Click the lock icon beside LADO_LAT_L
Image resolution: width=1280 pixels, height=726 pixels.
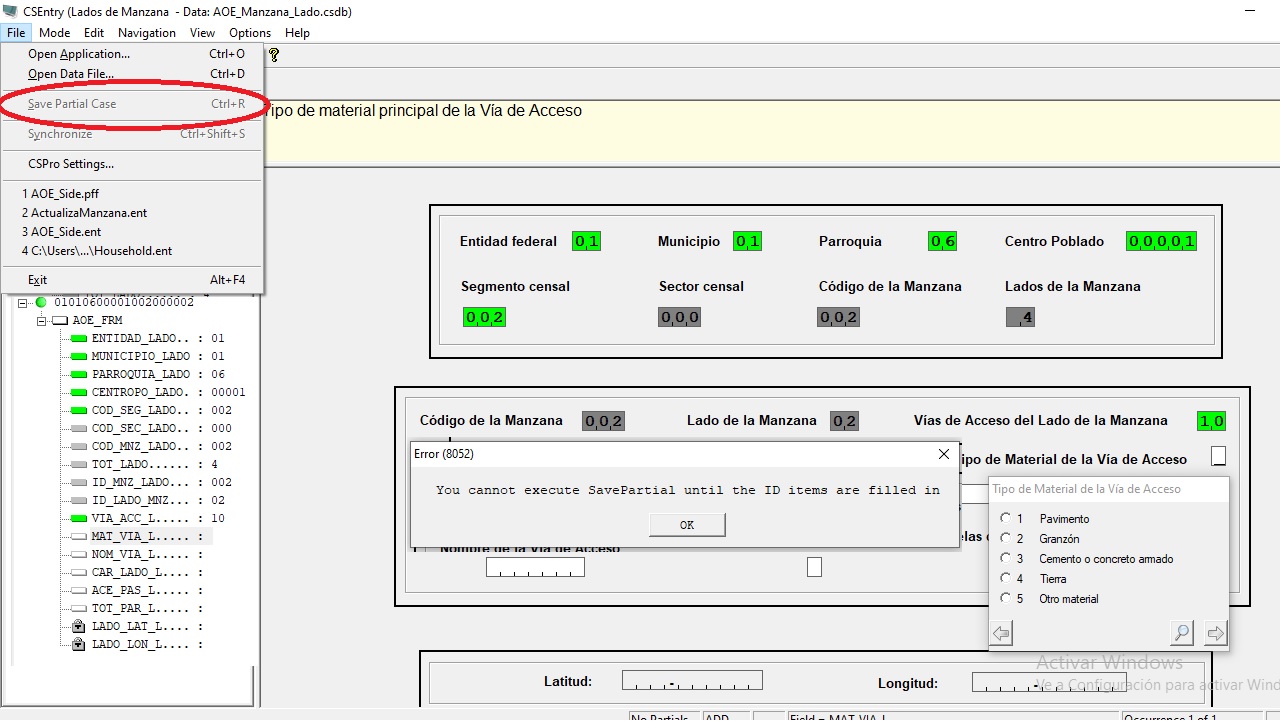coord(78,626)
